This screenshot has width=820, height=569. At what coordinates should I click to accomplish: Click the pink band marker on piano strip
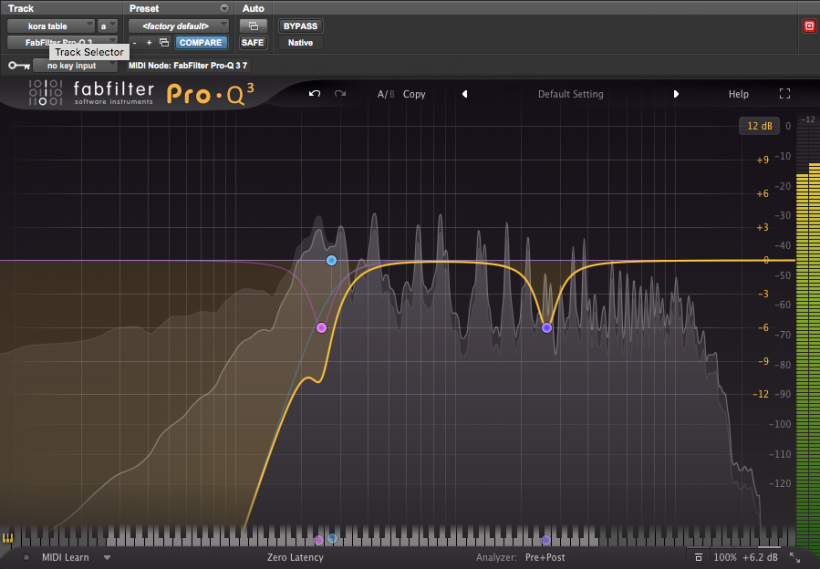(318, 540)
